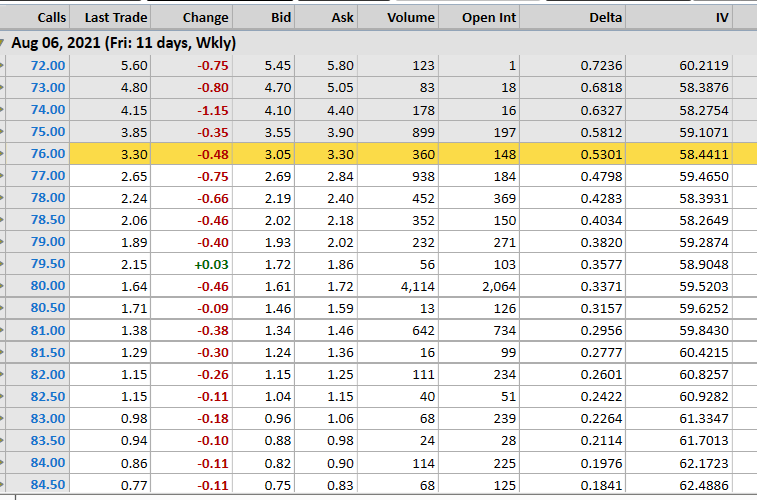Expand the 84.00 strike row arrow
Screen dimensions: 757x500
point(2,463)
